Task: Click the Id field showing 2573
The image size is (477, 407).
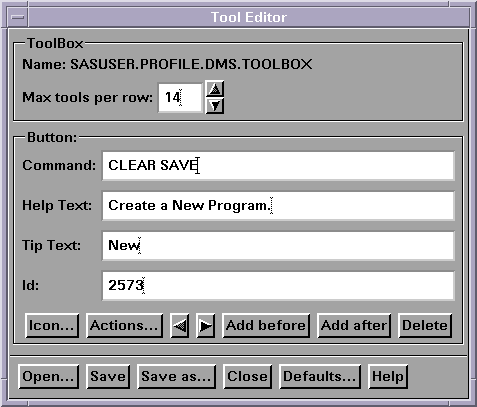Action: pos(278,286)
